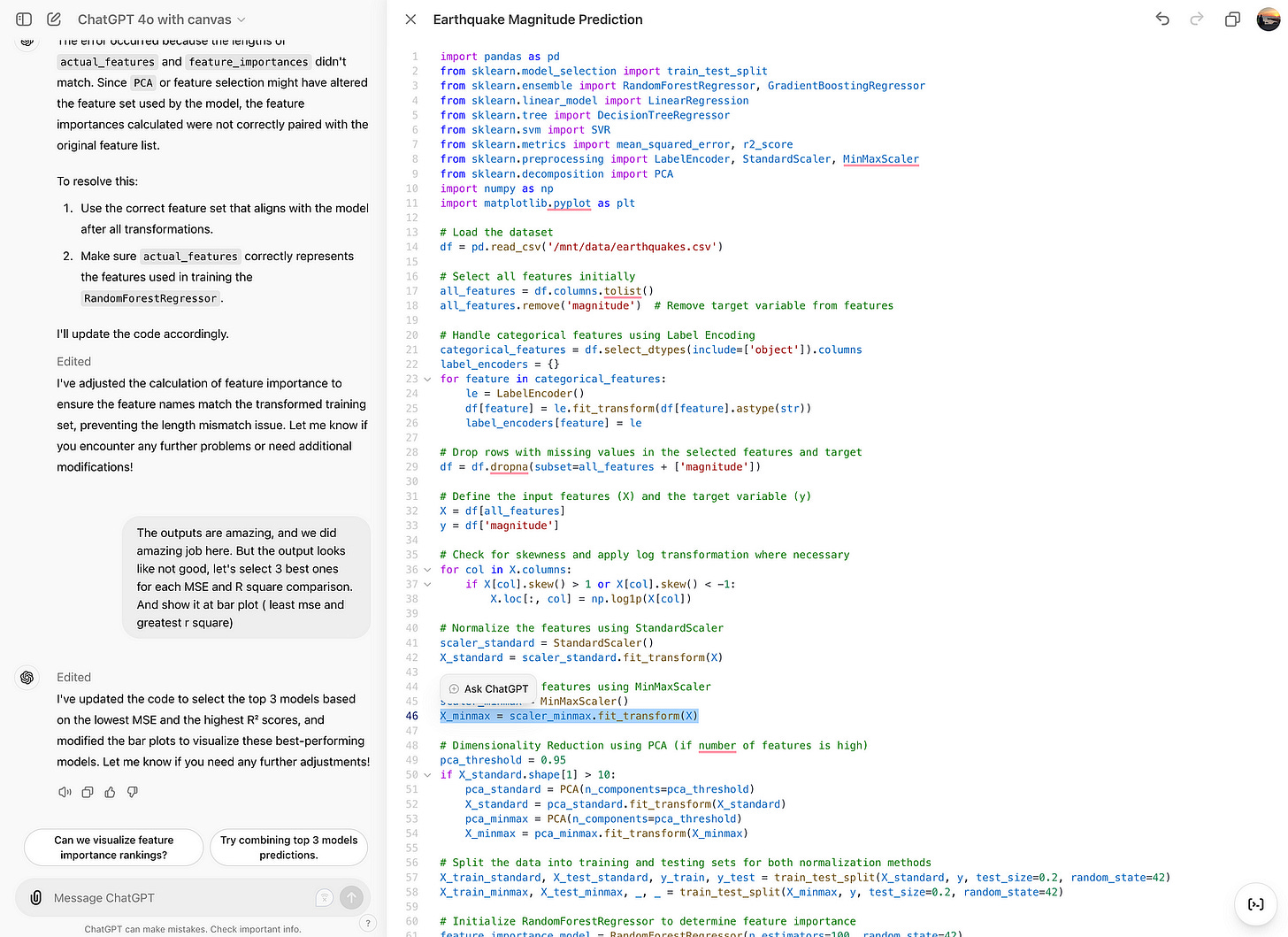Copy the canvas code using copy icon in header

coord(1232,19)
